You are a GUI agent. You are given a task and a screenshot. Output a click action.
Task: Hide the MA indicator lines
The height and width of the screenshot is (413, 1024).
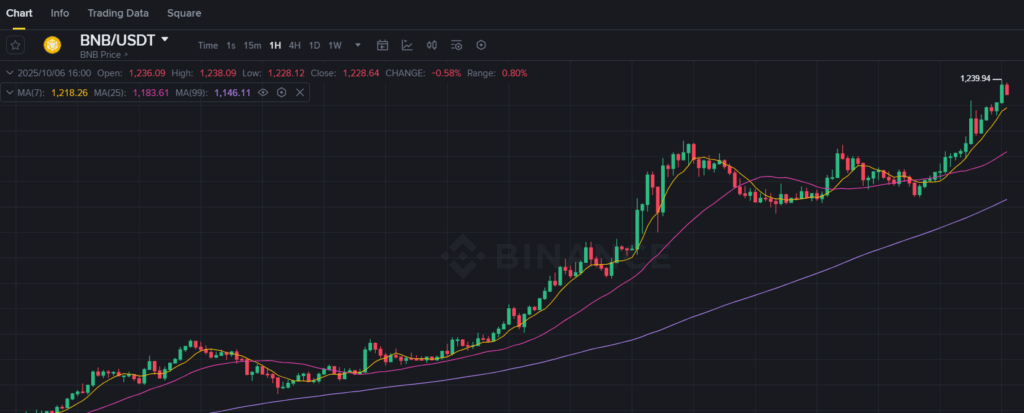[x=263, y=92]
